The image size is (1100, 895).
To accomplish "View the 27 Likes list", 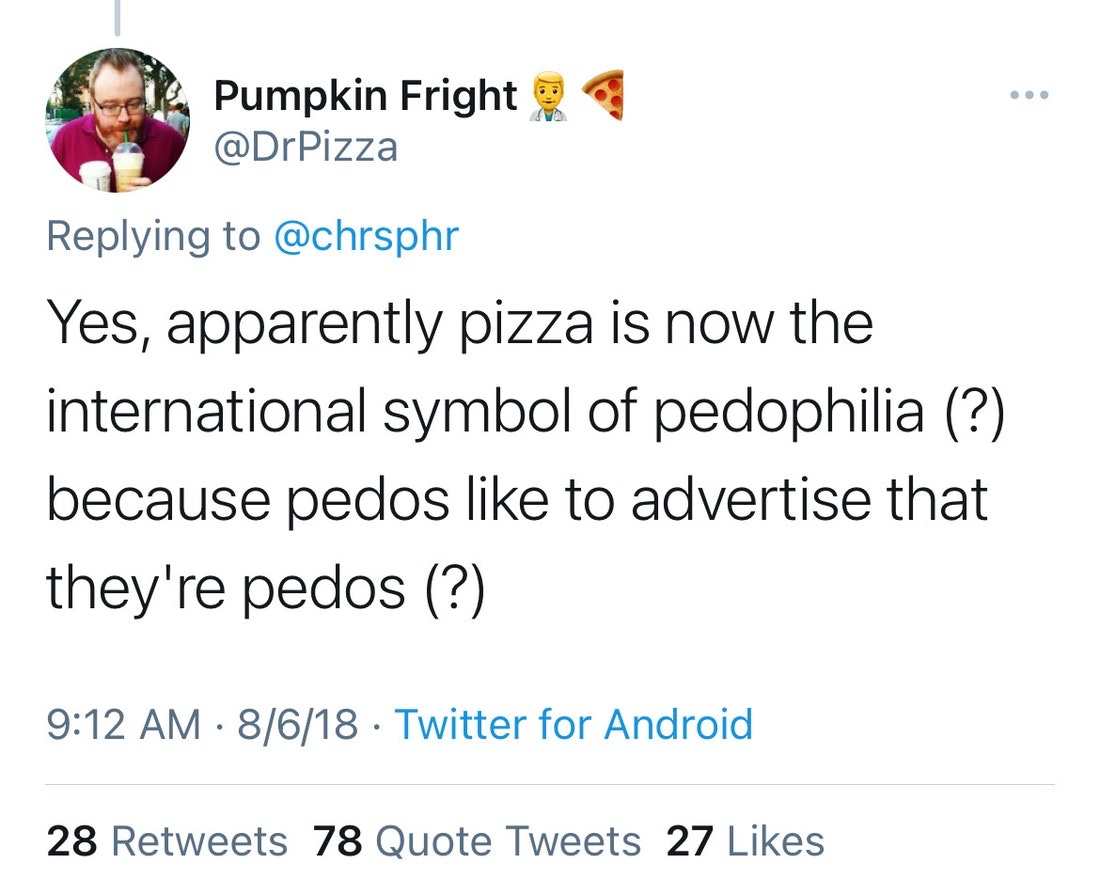I will point(745,841).
